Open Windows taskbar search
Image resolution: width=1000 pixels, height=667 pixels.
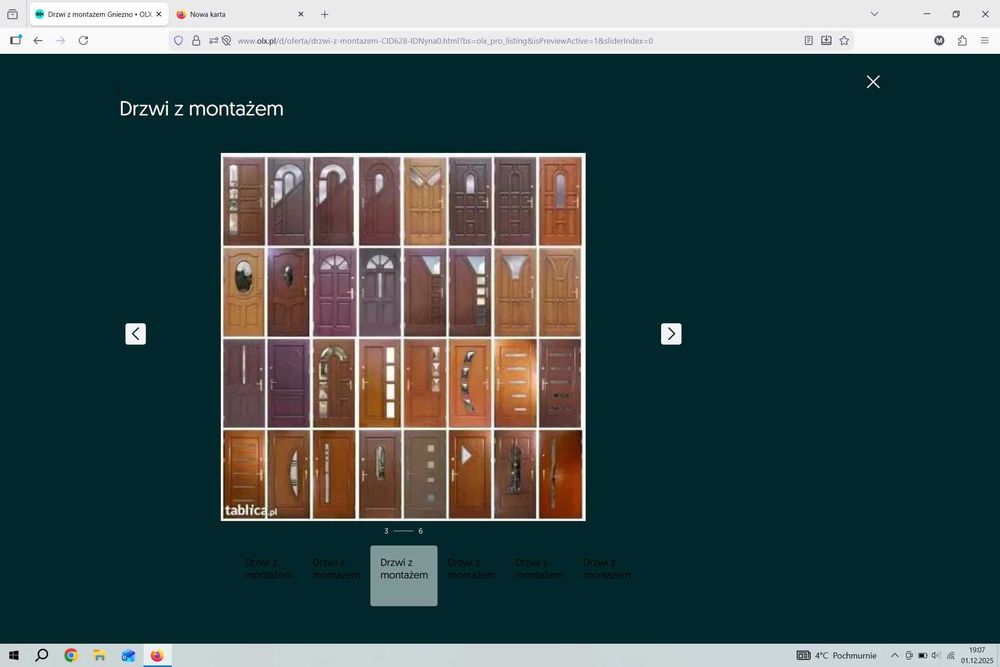coord(42,656)
